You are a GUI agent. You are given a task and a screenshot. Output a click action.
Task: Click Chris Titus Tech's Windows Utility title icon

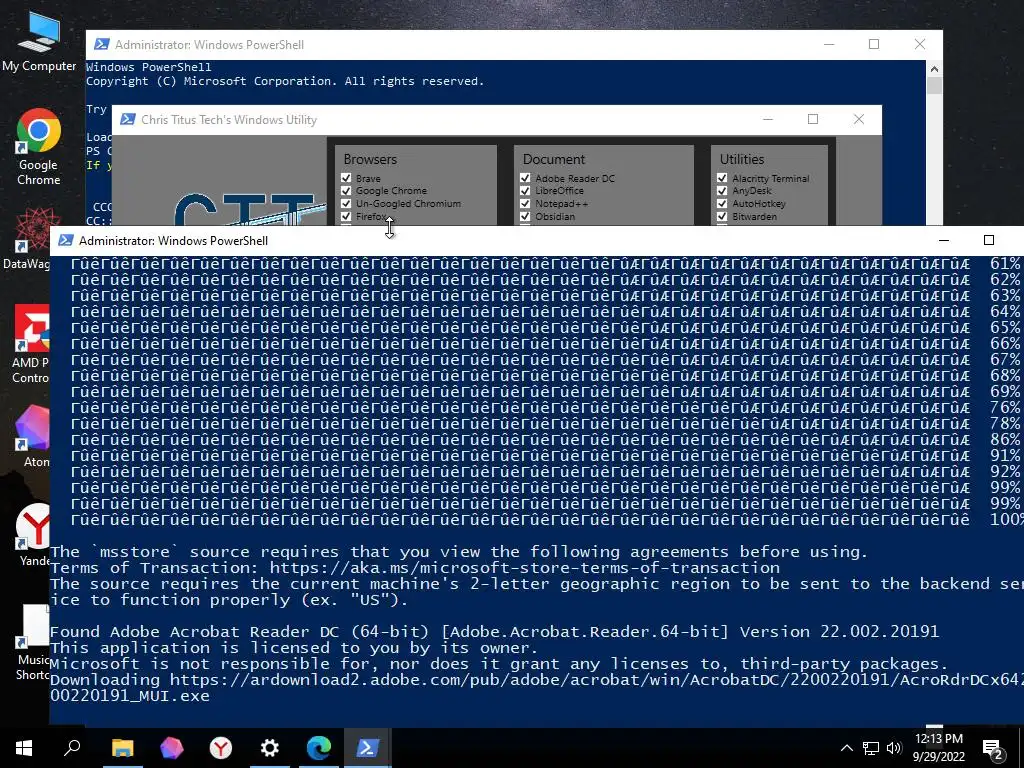tap(128, 120)
